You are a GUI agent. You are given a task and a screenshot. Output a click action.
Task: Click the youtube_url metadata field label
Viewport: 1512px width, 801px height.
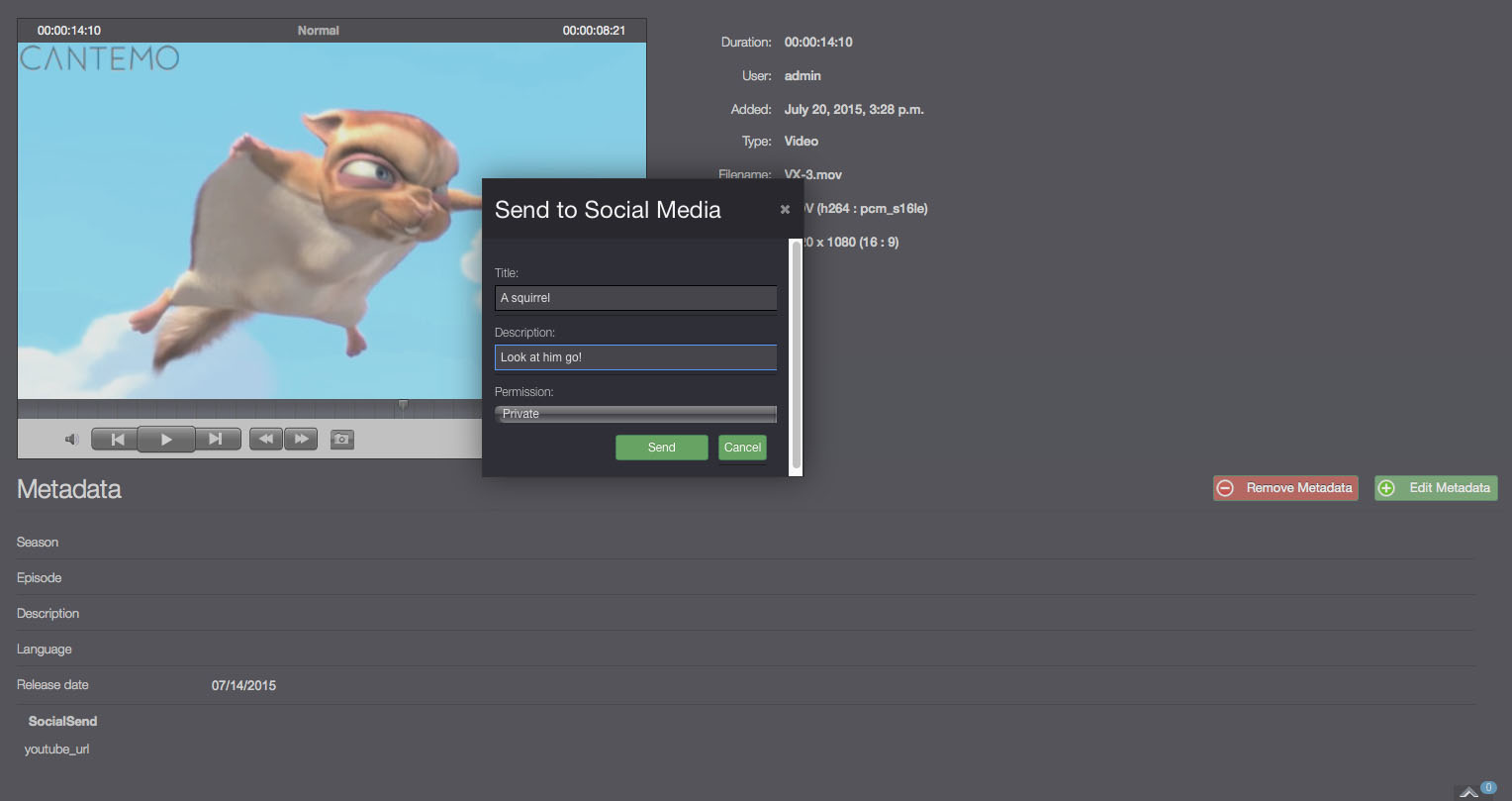tap(57, 750)
